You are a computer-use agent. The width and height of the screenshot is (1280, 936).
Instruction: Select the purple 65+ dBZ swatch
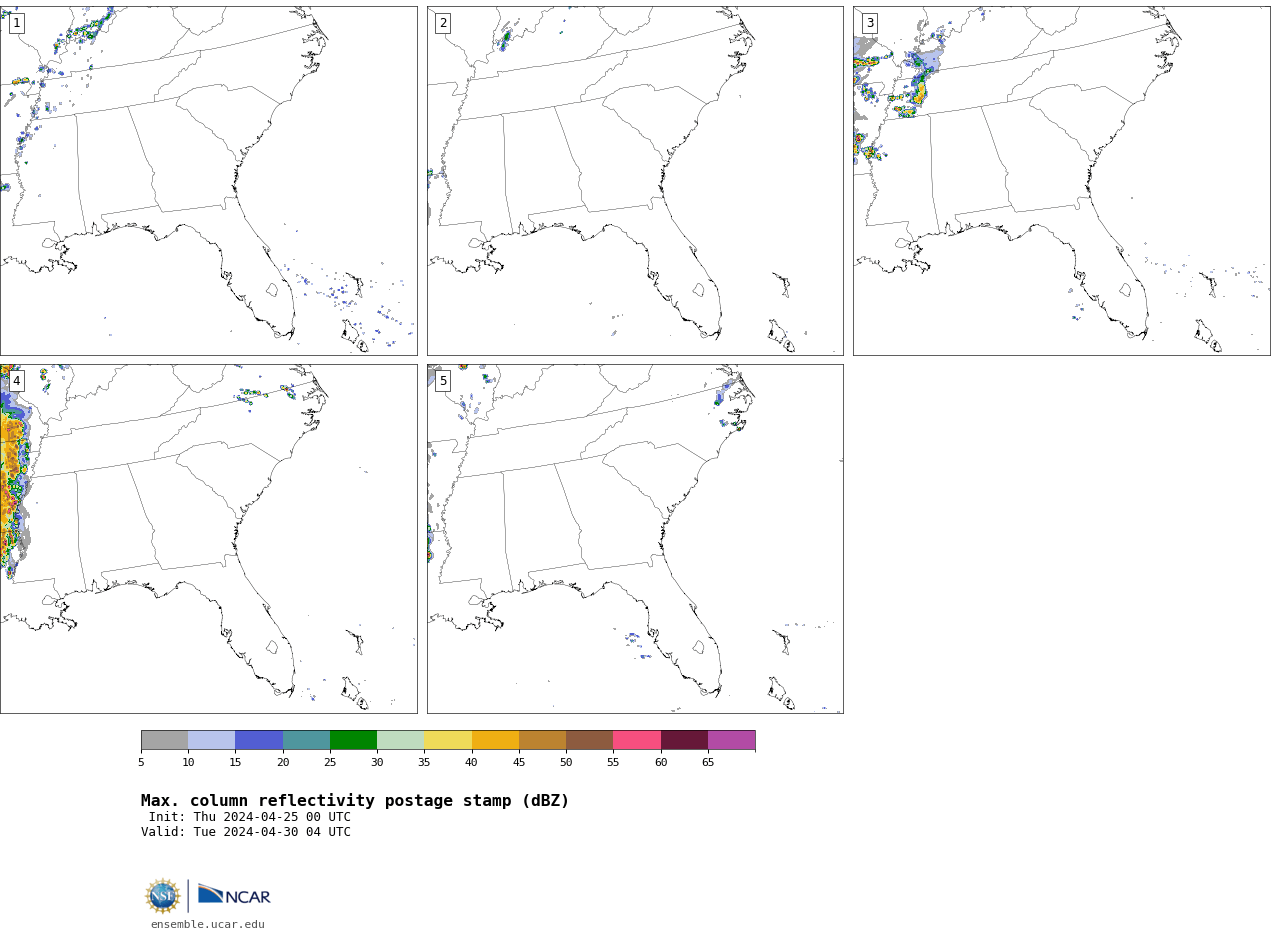(731, 740)
